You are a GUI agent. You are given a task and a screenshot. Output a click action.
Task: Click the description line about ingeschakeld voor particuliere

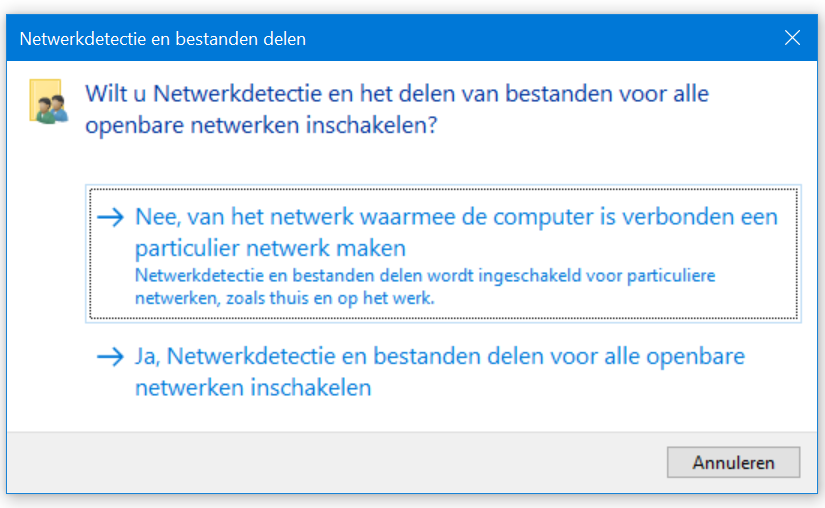[x=425, y=276]
